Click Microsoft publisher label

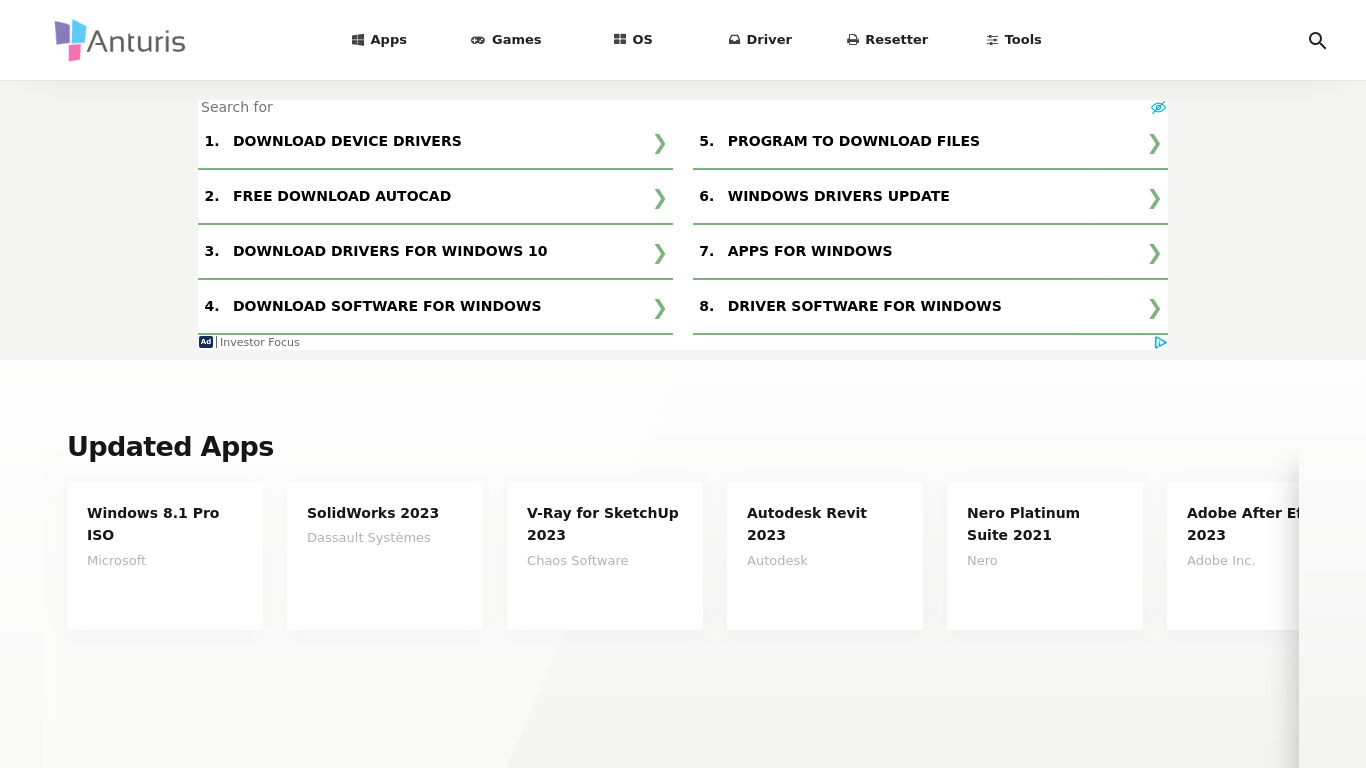tap(116, 561)
